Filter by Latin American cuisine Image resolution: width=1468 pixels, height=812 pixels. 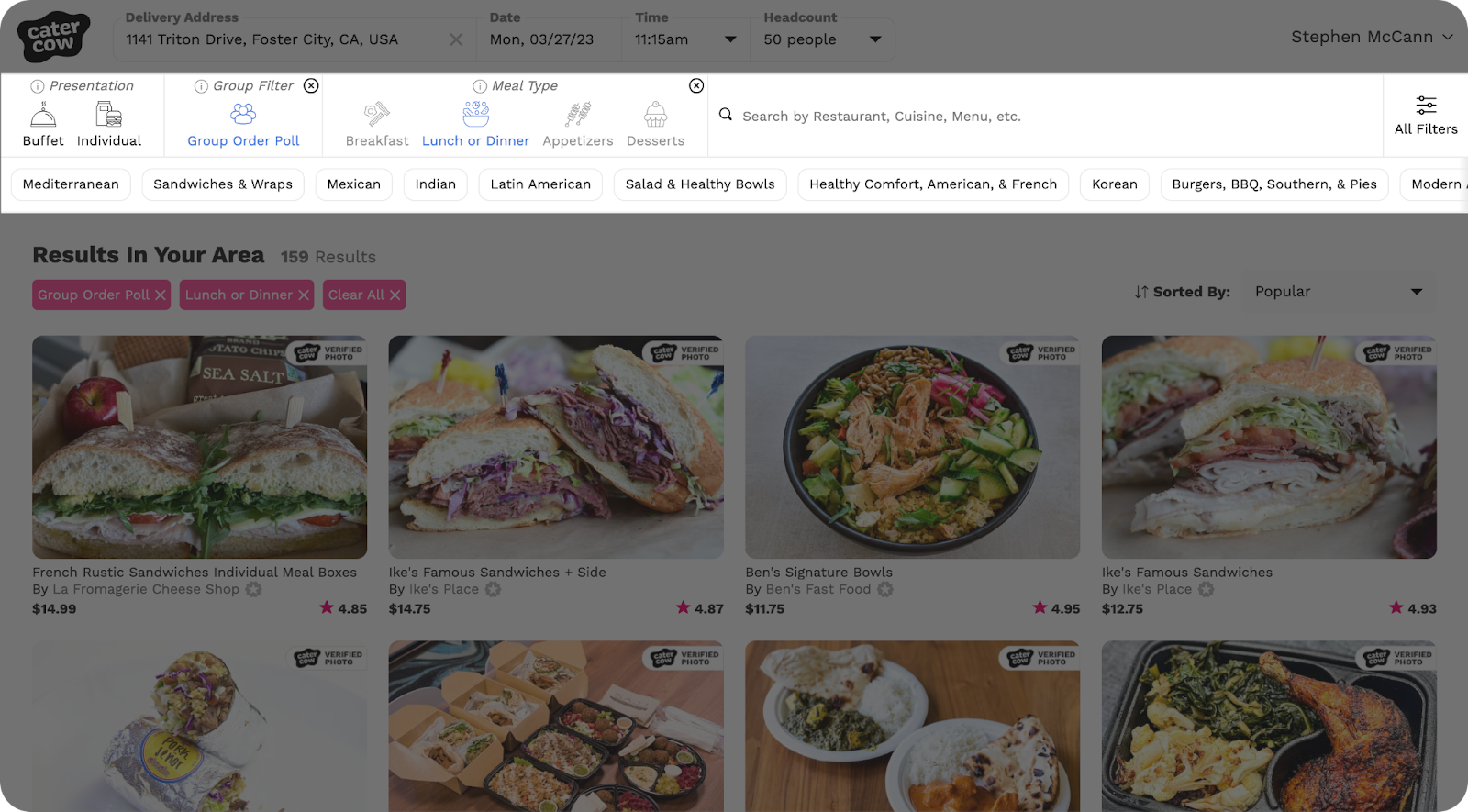coord(540,184)
